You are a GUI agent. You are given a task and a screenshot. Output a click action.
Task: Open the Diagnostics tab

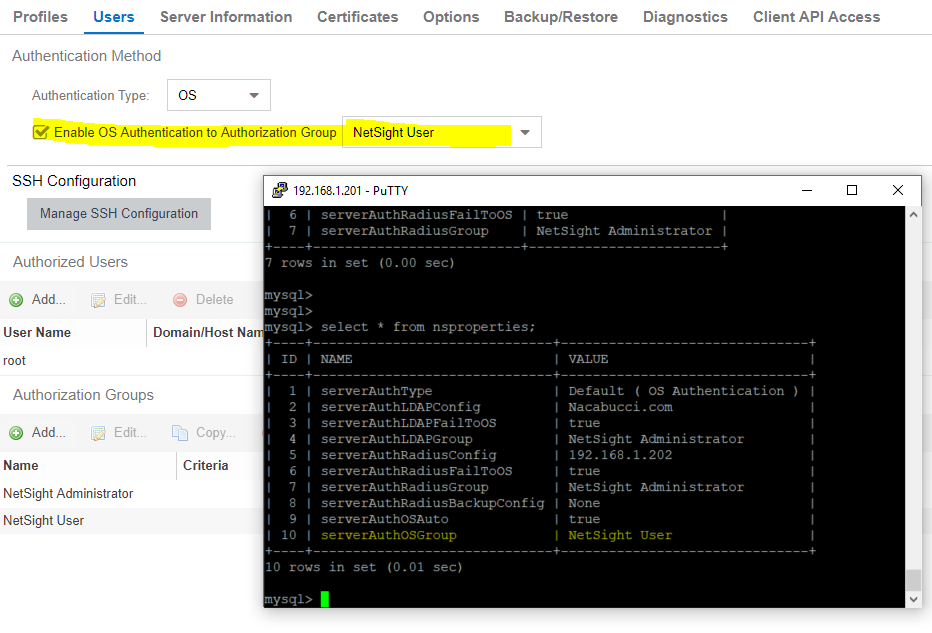pos(685,17)
